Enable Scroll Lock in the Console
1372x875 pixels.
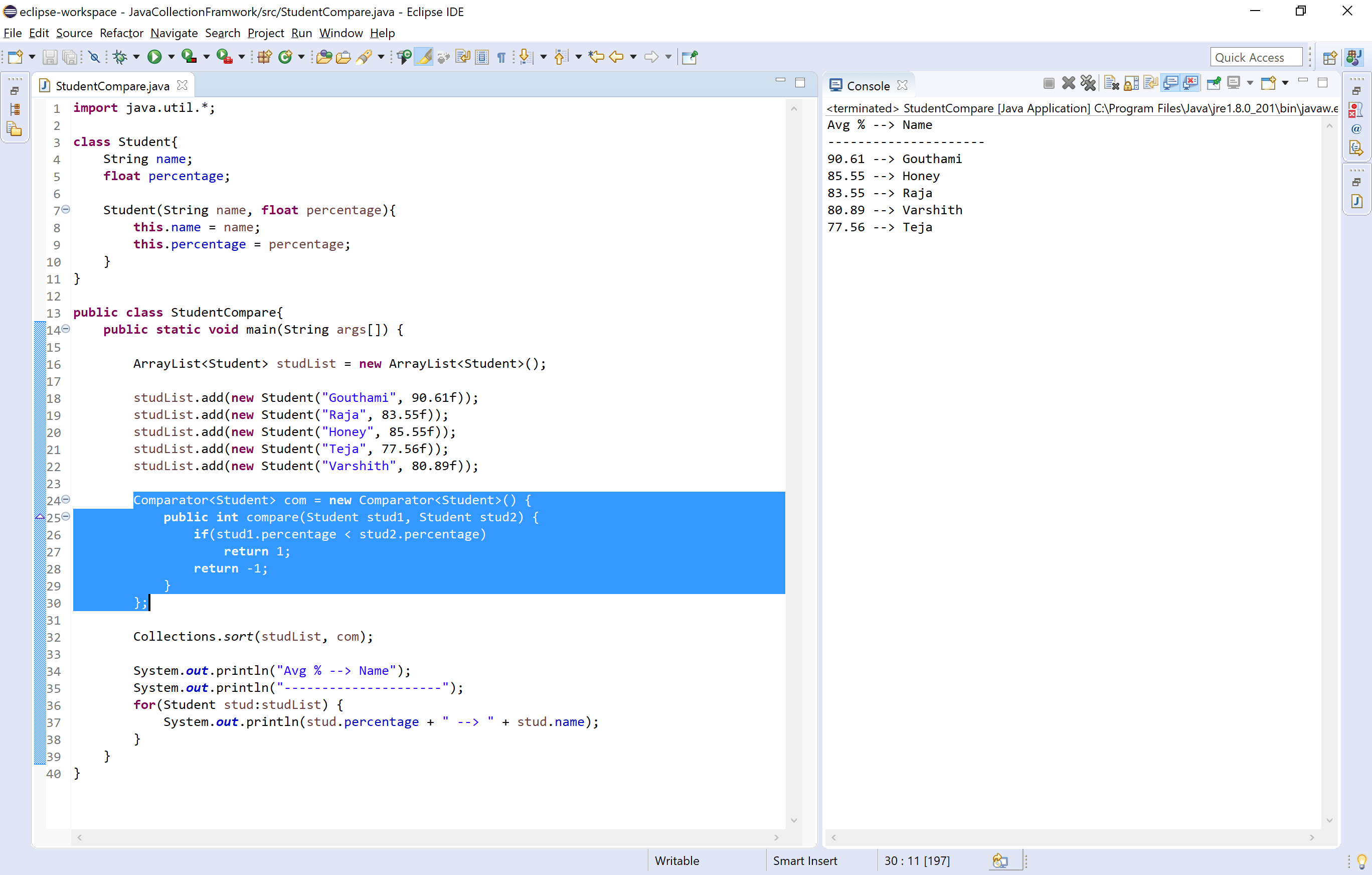(1131, 83)
